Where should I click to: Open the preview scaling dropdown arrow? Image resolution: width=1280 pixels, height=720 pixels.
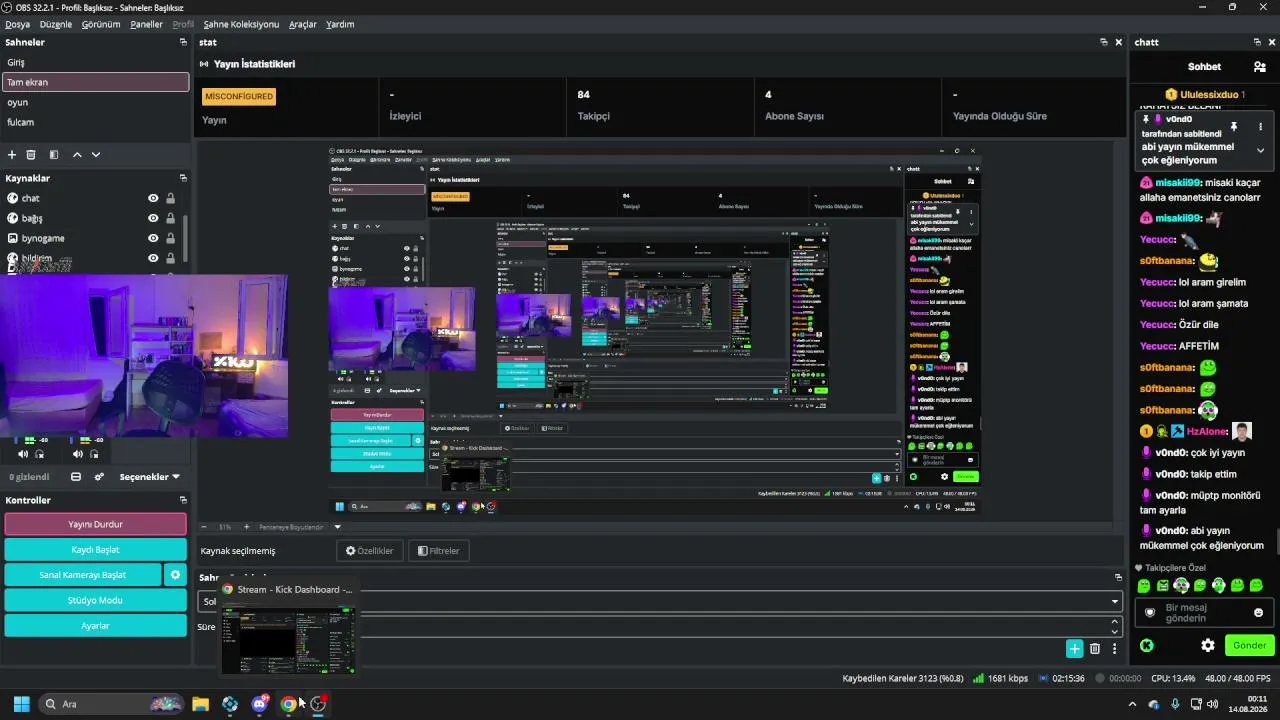337,527
